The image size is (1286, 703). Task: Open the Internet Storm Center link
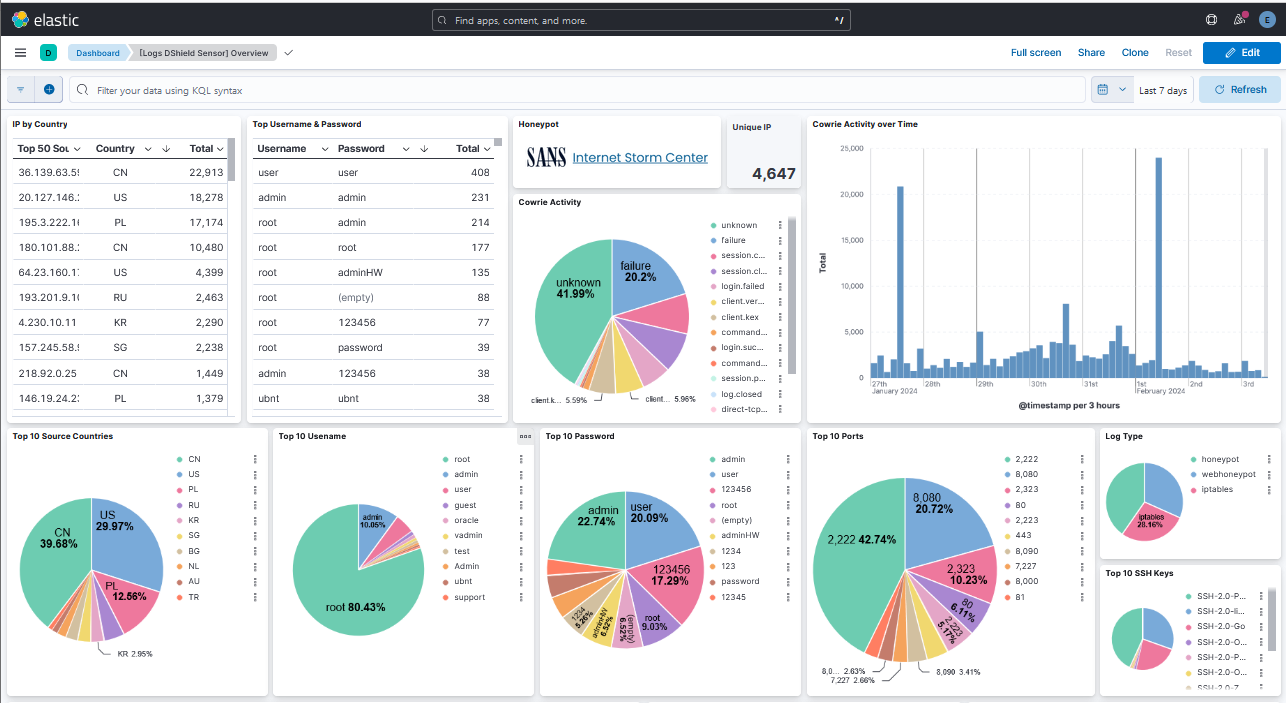click(640, 157)
